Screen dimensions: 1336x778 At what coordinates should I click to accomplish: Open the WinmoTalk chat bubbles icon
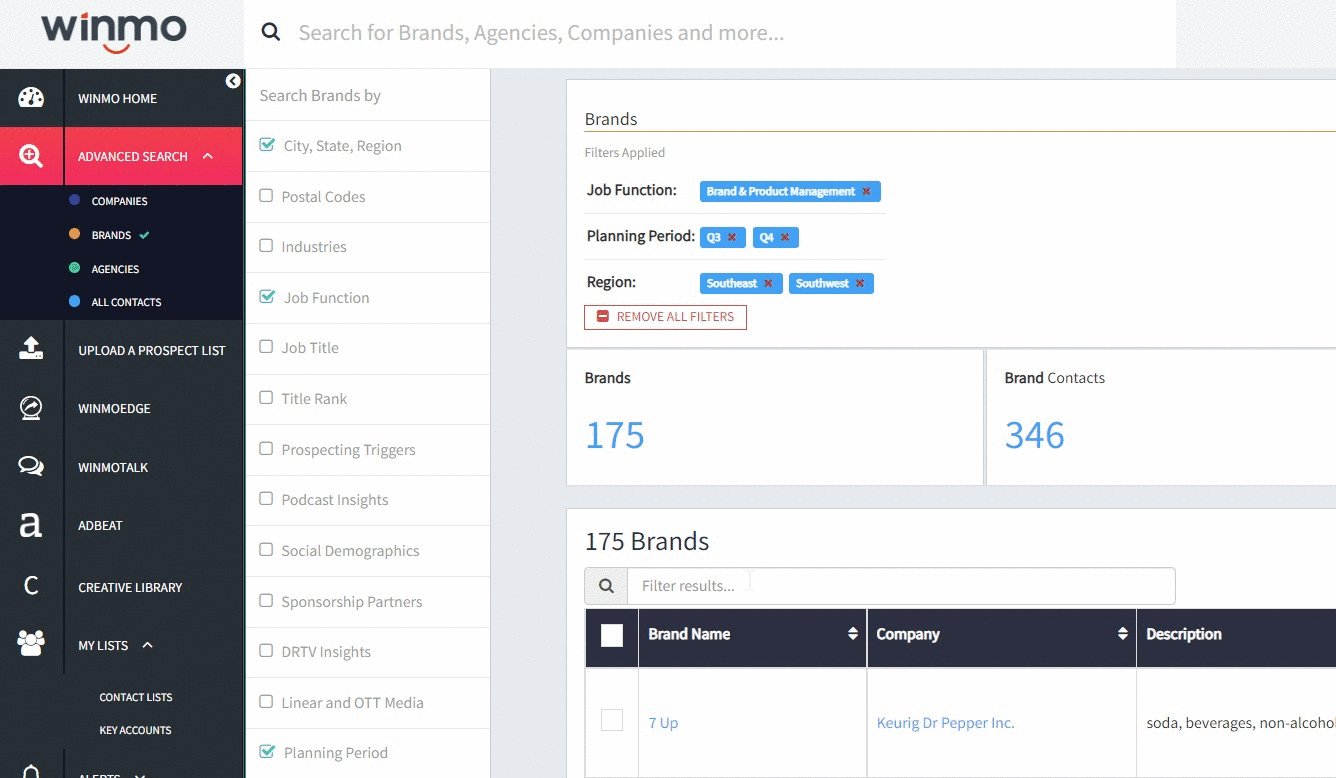click(x=31, y=466)
